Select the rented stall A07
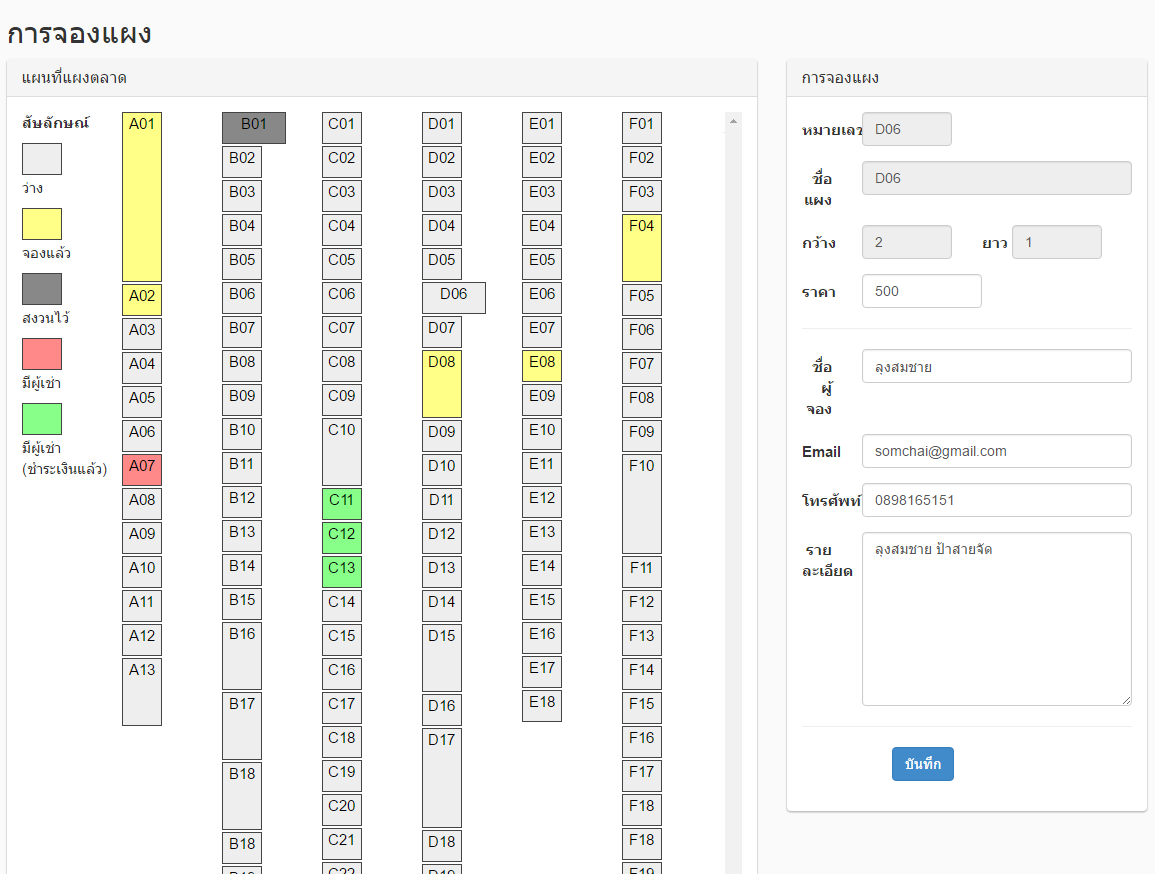The image size is (1155, 874). click(142, 470)
